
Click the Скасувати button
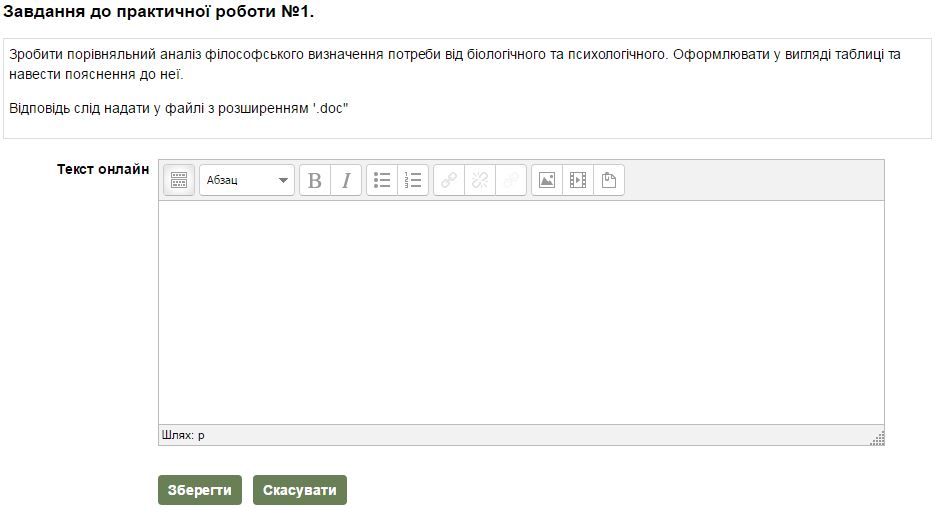pos(300,490)
